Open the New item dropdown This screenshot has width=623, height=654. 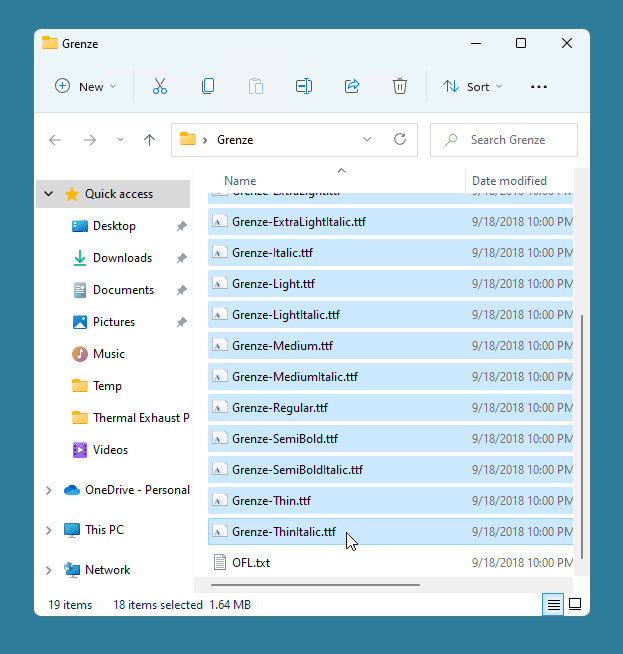coord(85,87)
